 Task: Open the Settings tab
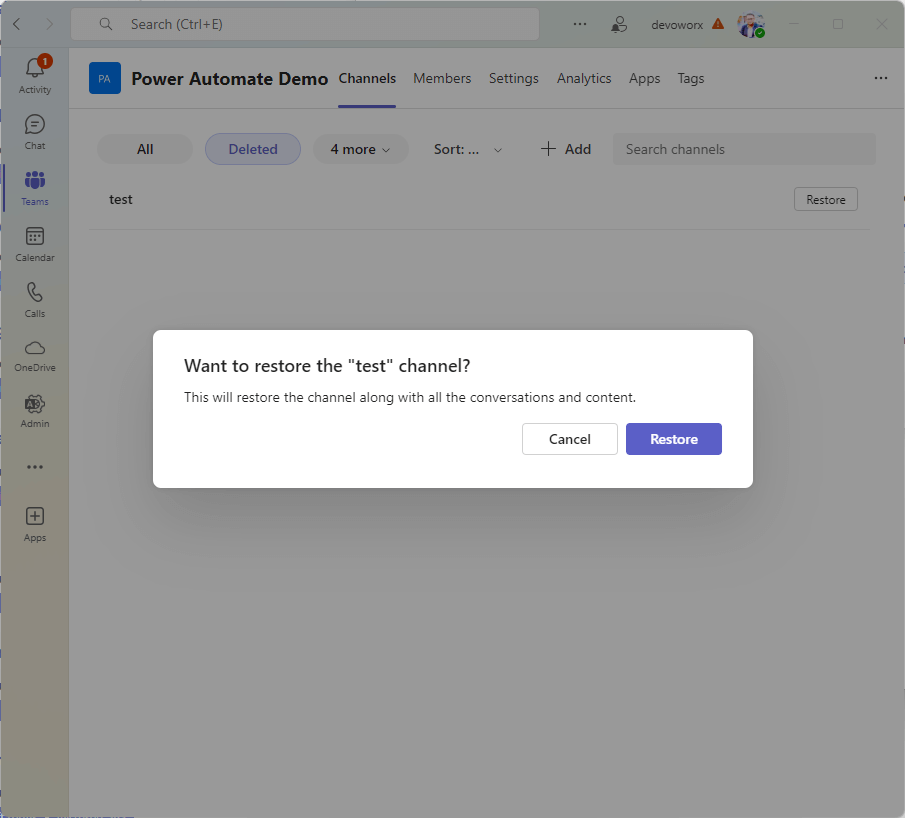(x=514, y=78)
